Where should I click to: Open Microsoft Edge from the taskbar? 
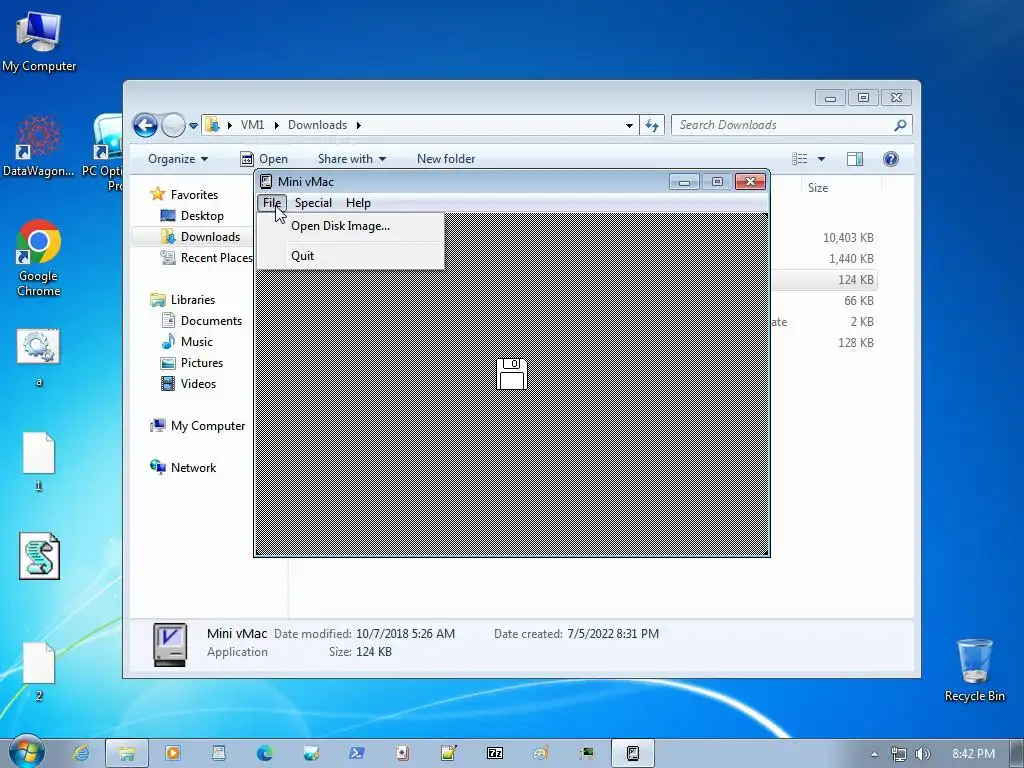click(x=264, y=753)
